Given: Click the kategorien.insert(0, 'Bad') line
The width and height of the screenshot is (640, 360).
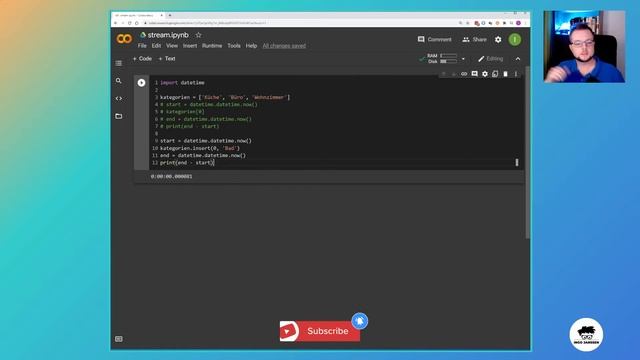Looking at the screenshot, I should pos(200,148).
